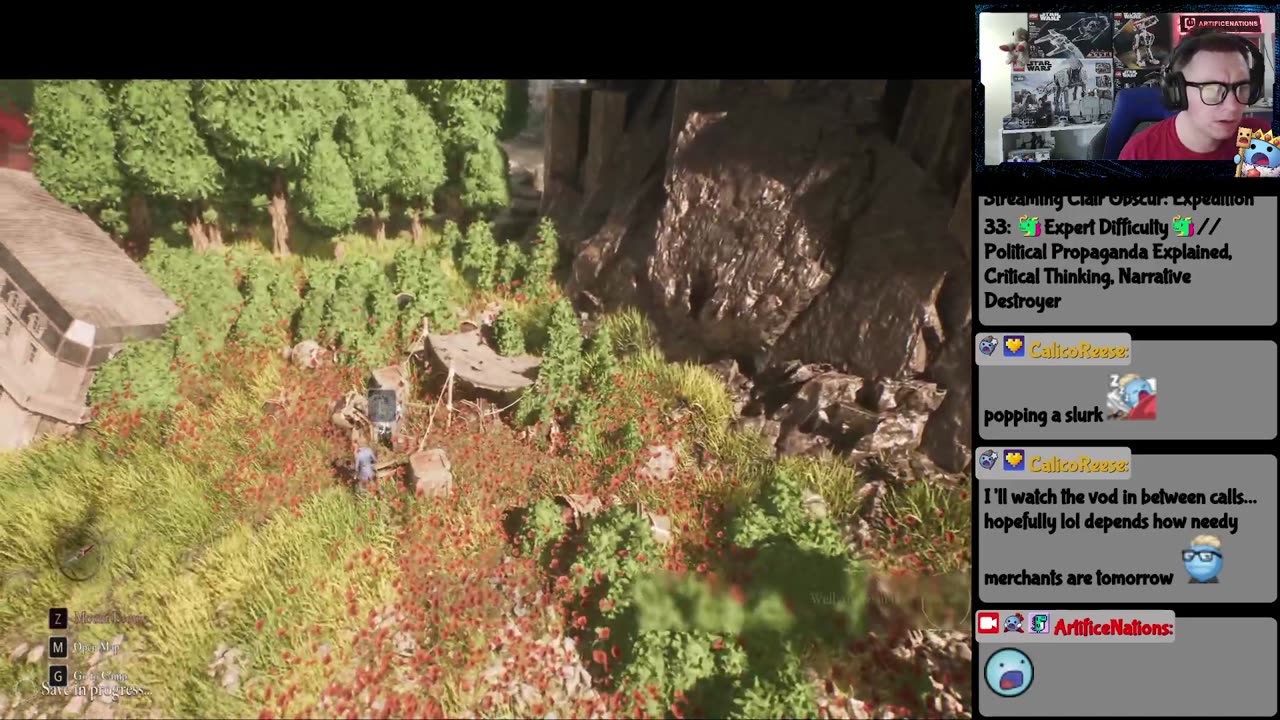Click the crowned blue mascot on webcam overlay

[x=1258, y=151]
